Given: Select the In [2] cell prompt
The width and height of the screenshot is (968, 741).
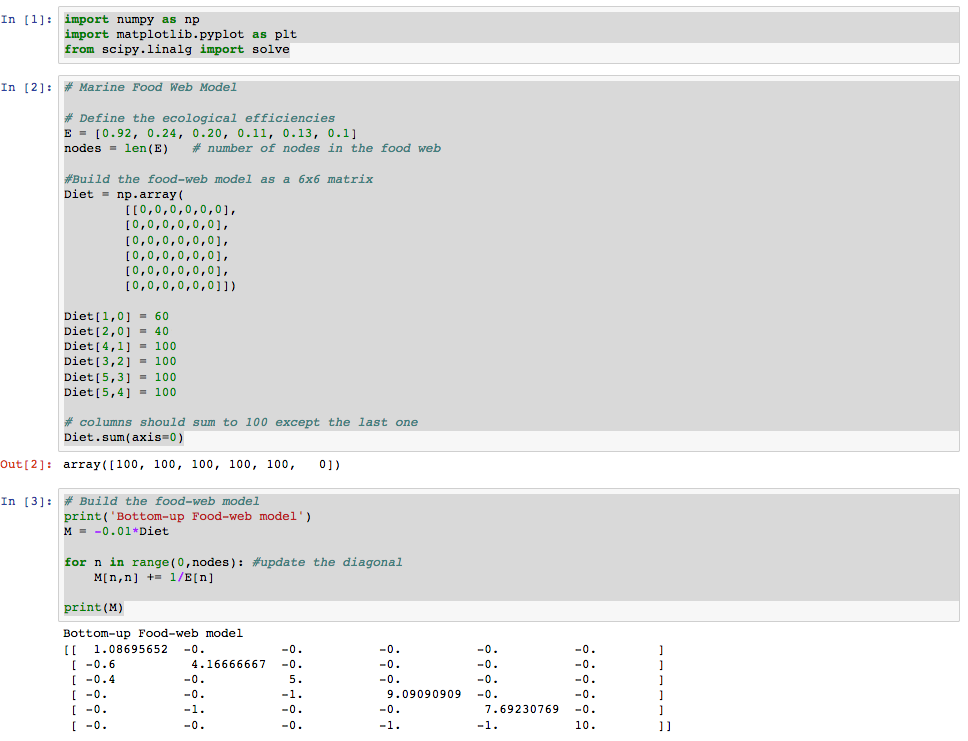Looking at the screenshot, I should 27,88.
